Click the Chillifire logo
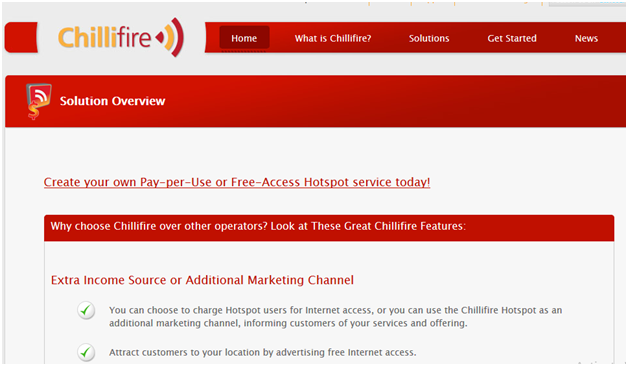Viewport: 628px width, 366px height. tap(121, 37)
